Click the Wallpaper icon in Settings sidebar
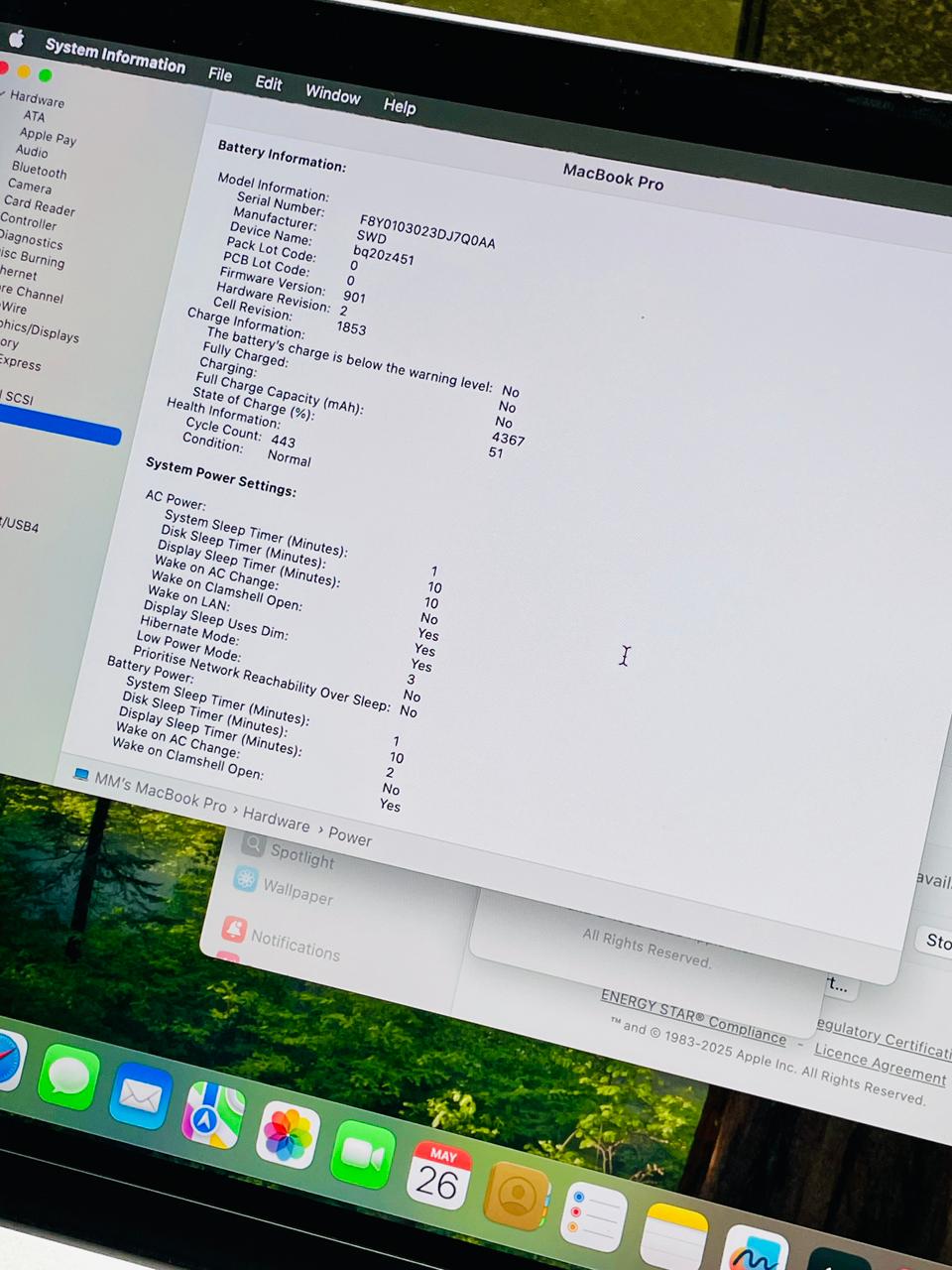952x1270 pixels. point(245,879)
